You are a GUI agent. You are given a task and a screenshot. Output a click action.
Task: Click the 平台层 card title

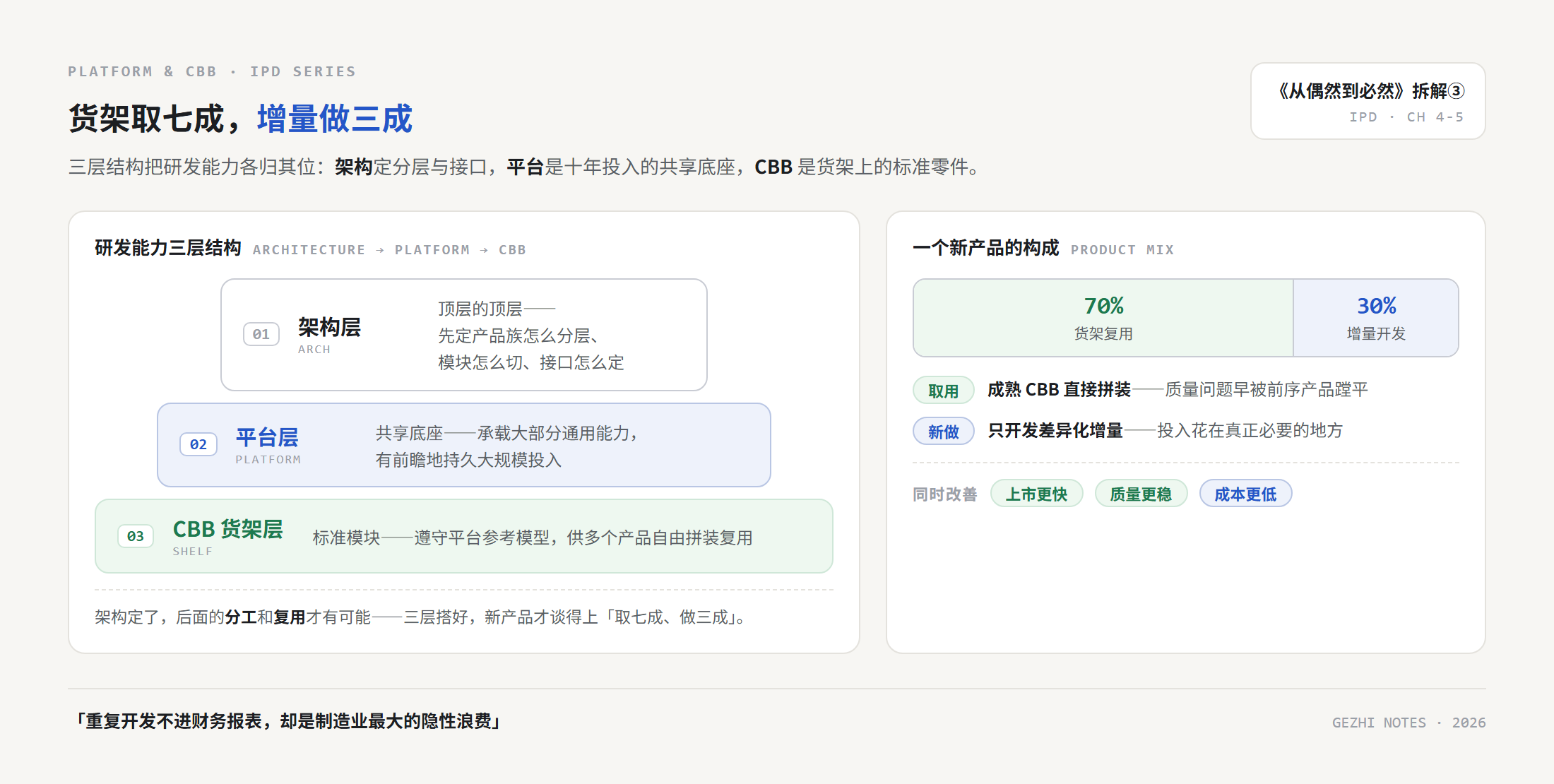267,437
